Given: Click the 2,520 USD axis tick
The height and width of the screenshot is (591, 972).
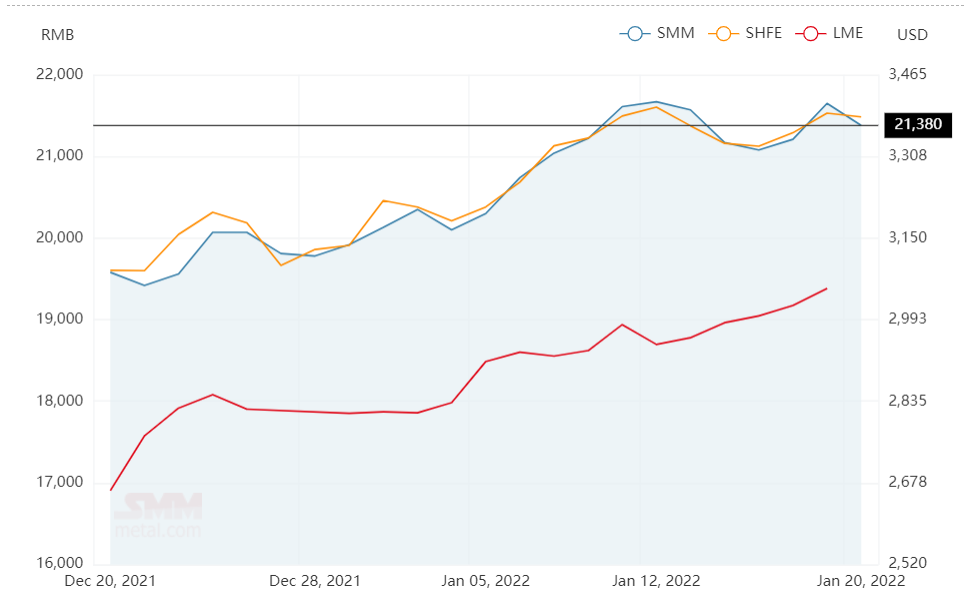Looking at the screenshot, I should point(908,562).
